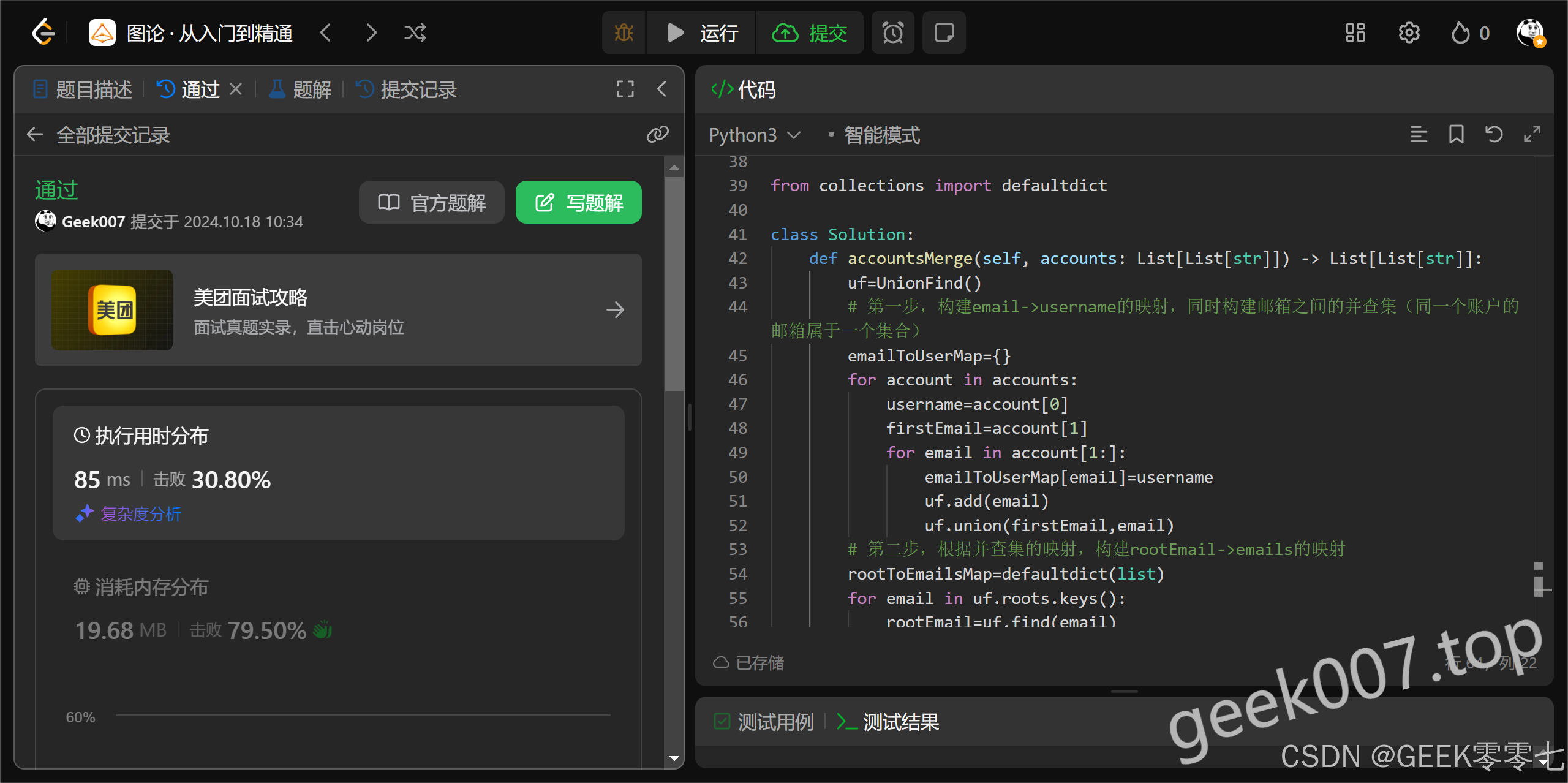The image size is (1568, 783).
Task: Expand the 美团面试攻略 card arrow
Action: click(x=615, y=310)
